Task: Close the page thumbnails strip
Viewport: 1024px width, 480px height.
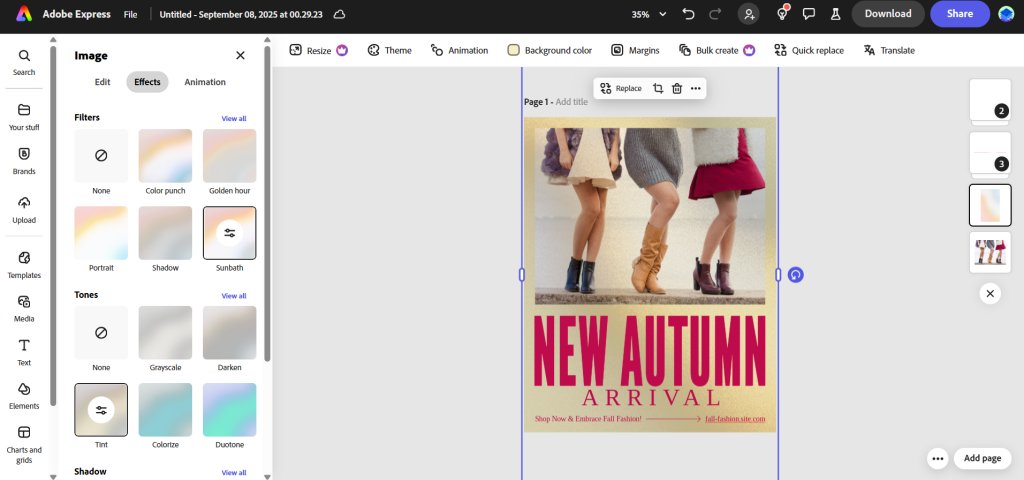Action: click(990, 293)
